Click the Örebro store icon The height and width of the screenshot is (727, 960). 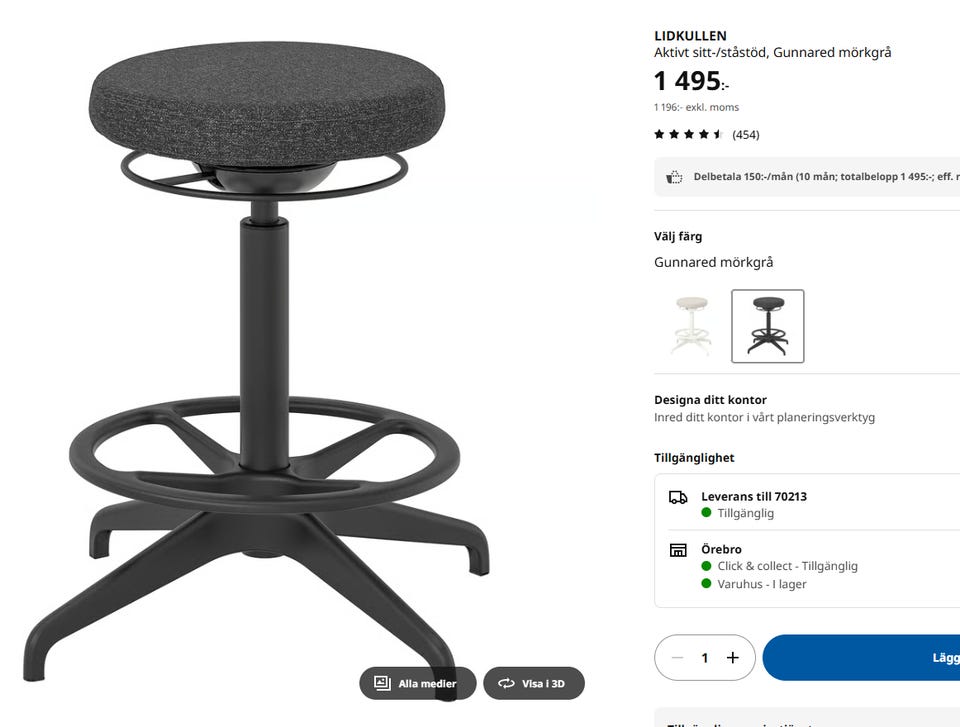click(678, 549)
